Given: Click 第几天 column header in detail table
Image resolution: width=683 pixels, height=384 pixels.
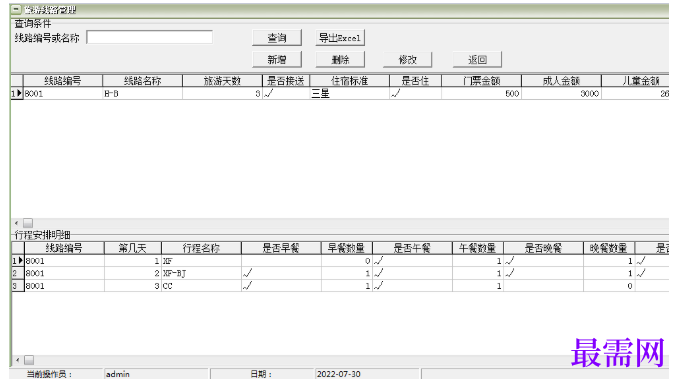Looking at the screenshot, I should coord(132,248).
